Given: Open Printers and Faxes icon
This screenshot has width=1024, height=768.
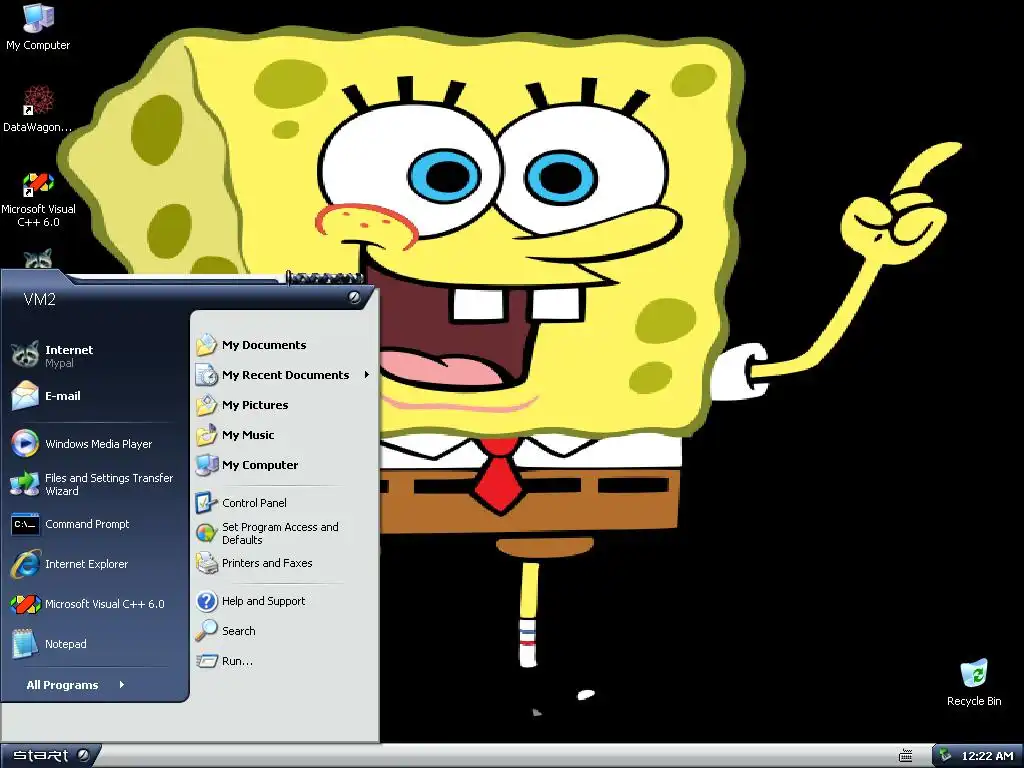Looking at the screenshot, I should point(206,563).
